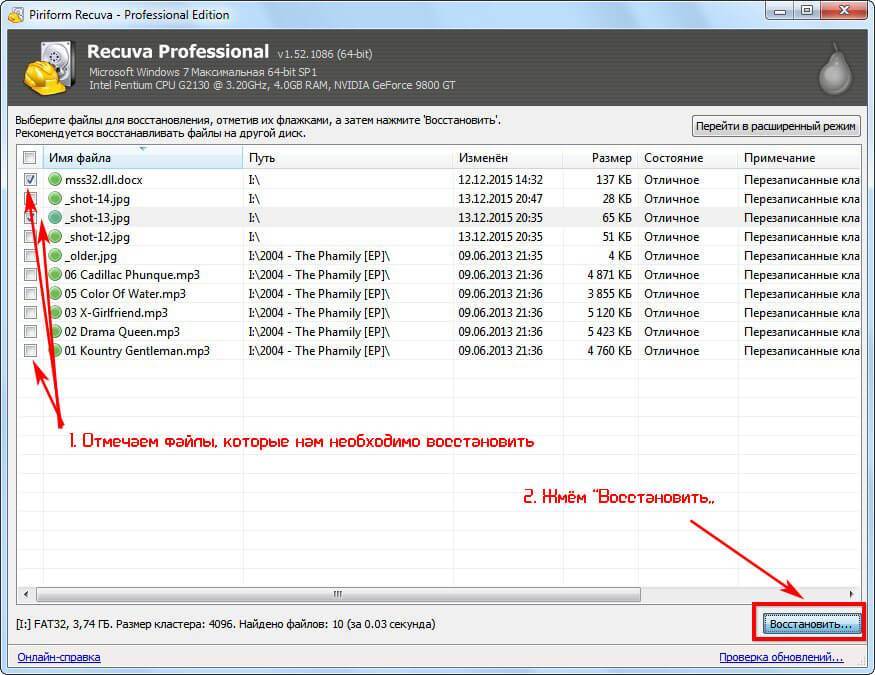Image resolution: width=875 pixels, height=675 pixels.
Task: Click Piriform pear logo in header
Action: pos(835,68)
